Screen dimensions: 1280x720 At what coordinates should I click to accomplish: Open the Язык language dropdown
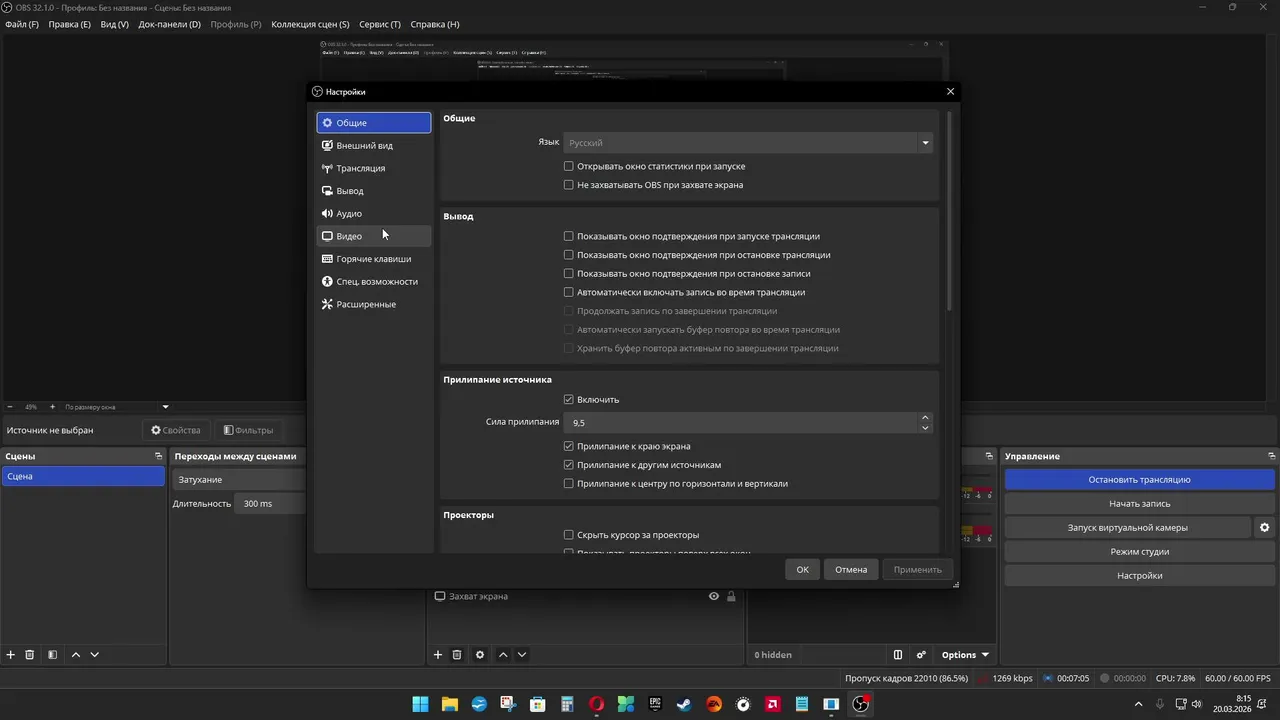click(748, 143)
